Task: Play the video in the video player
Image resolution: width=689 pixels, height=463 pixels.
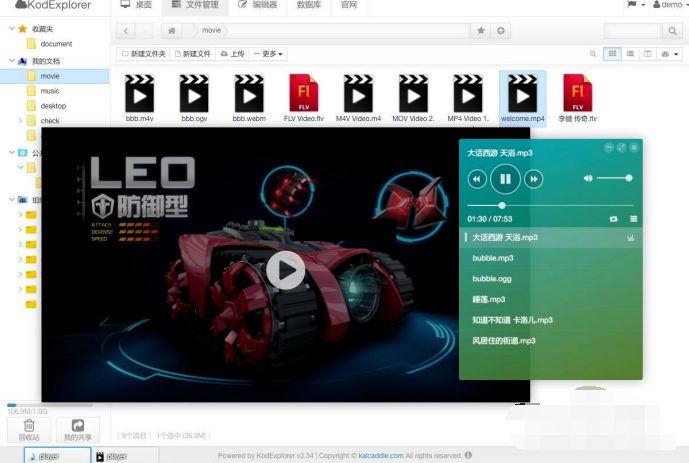Action: [x=286, y=270]
